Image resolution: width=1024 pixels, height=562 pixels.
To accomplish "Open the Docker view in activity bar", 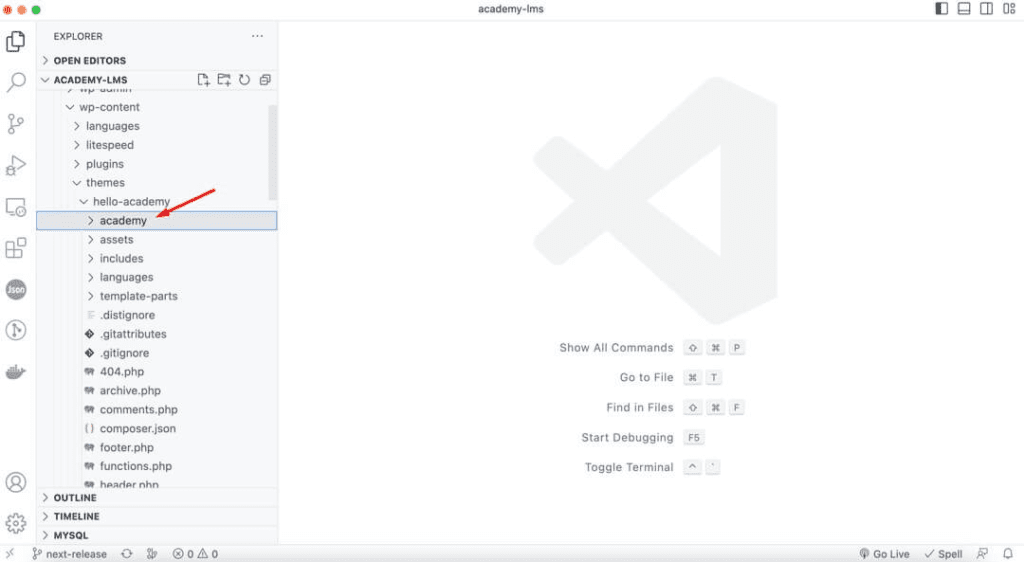I will (16, 372).
